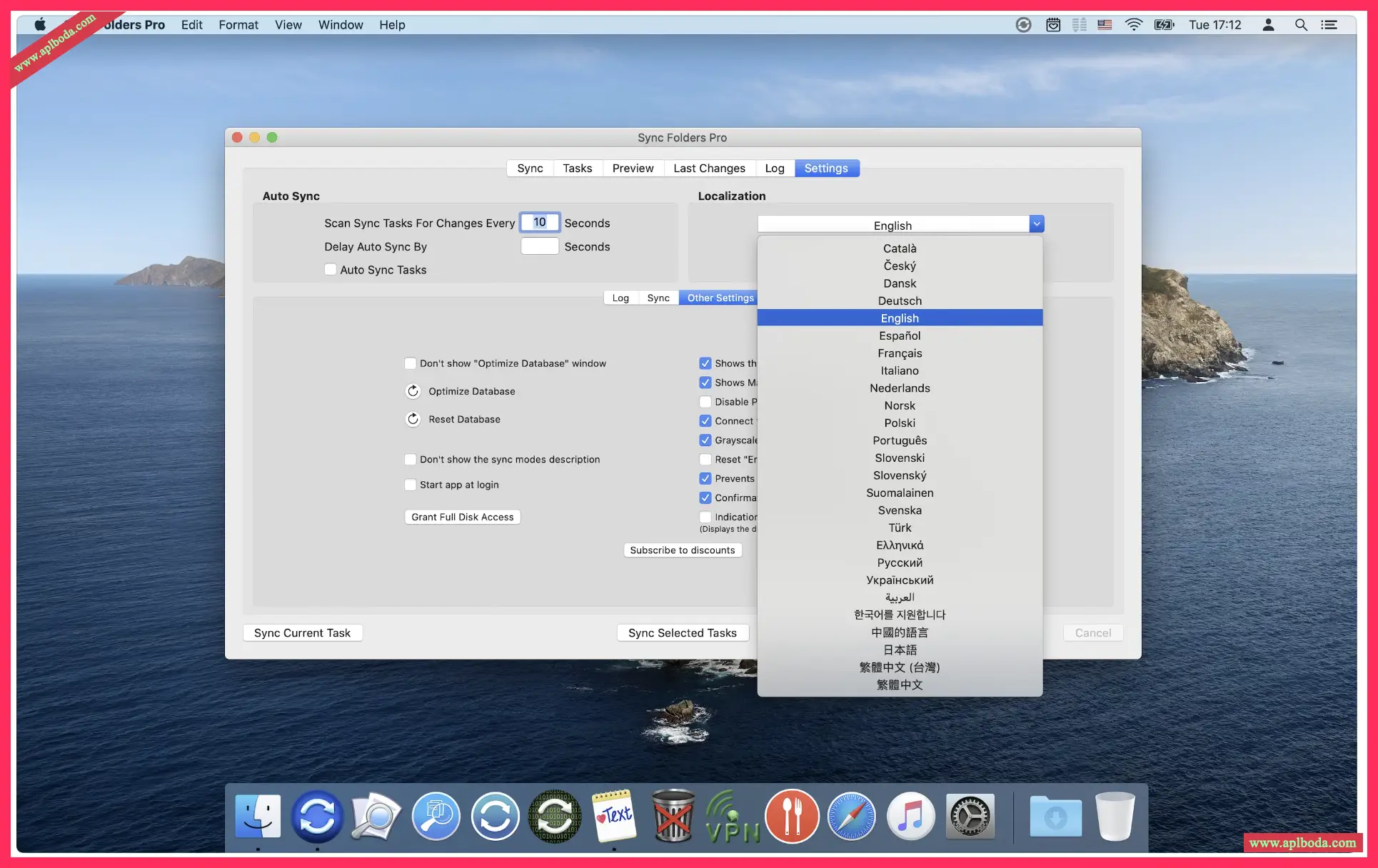Open the crossed-out trash can dock app
Viewport: 1378px width, 868px height.
673,816
